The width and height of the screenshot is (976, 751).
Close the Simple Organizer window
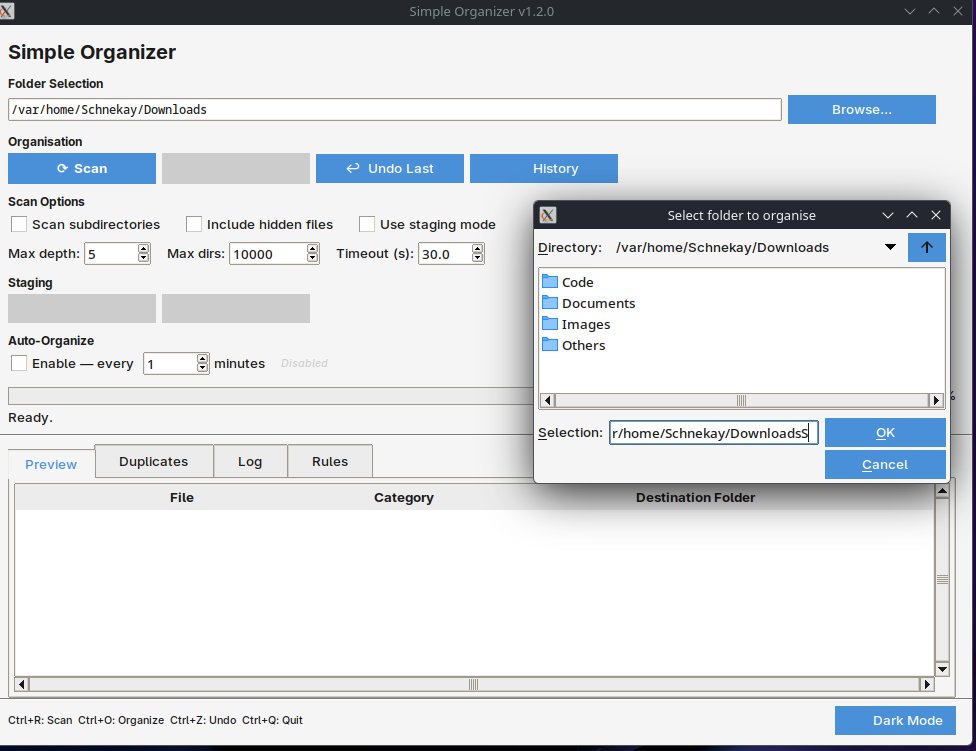[958, 11]
